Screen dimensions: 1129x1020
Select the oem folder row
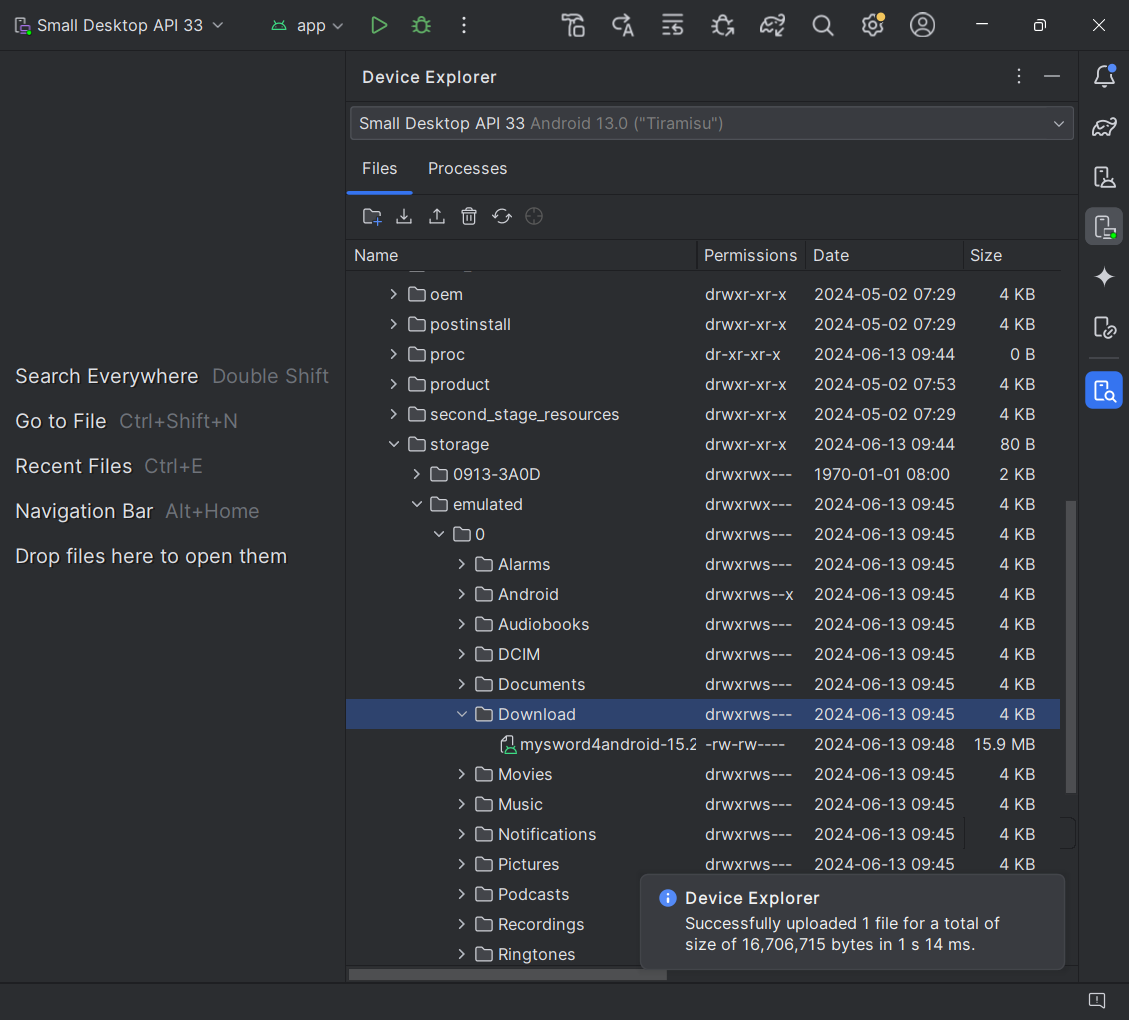[x=703, y=294]
